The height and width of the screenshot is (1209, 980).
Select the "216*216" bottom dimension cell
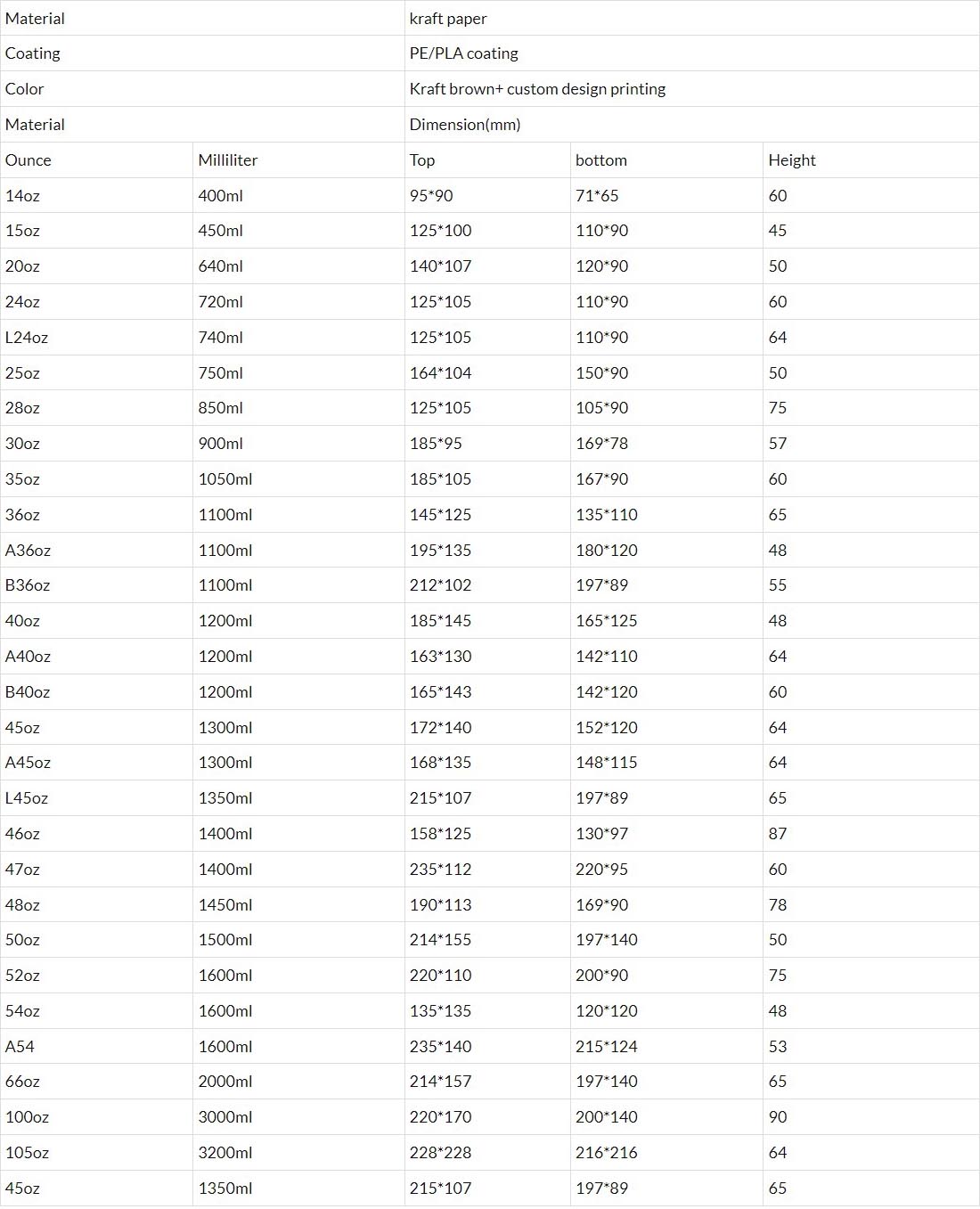pyautogui.click(x=606, y=1153)
